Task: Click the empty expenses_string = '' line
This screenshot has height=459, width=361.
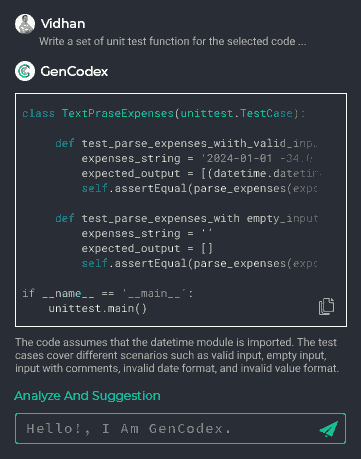Action: [x=147, y=233]
